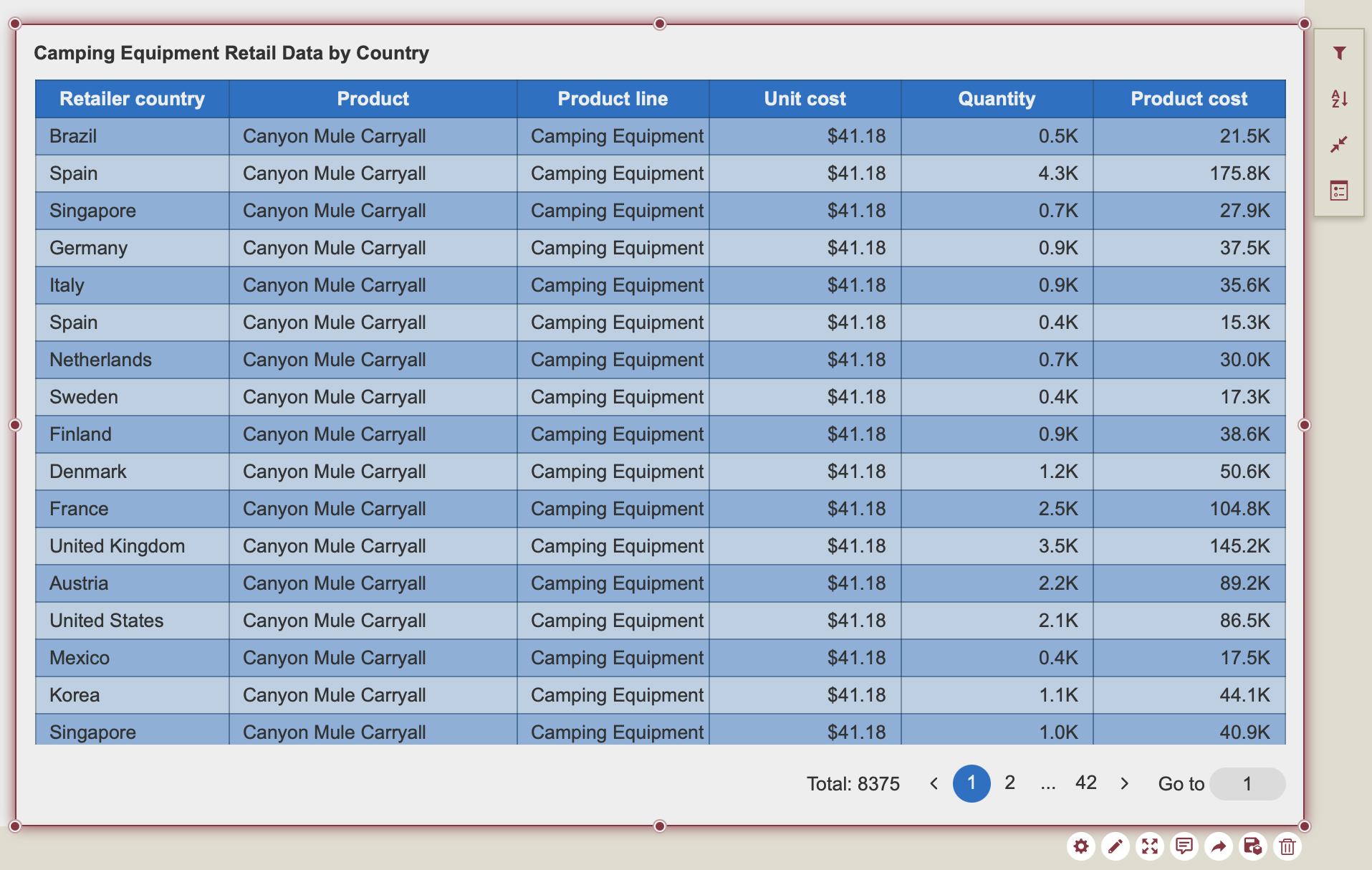Open widget settings gear icon
The width and height of the screenshot is (1372, 870).
coord(1081,846)
